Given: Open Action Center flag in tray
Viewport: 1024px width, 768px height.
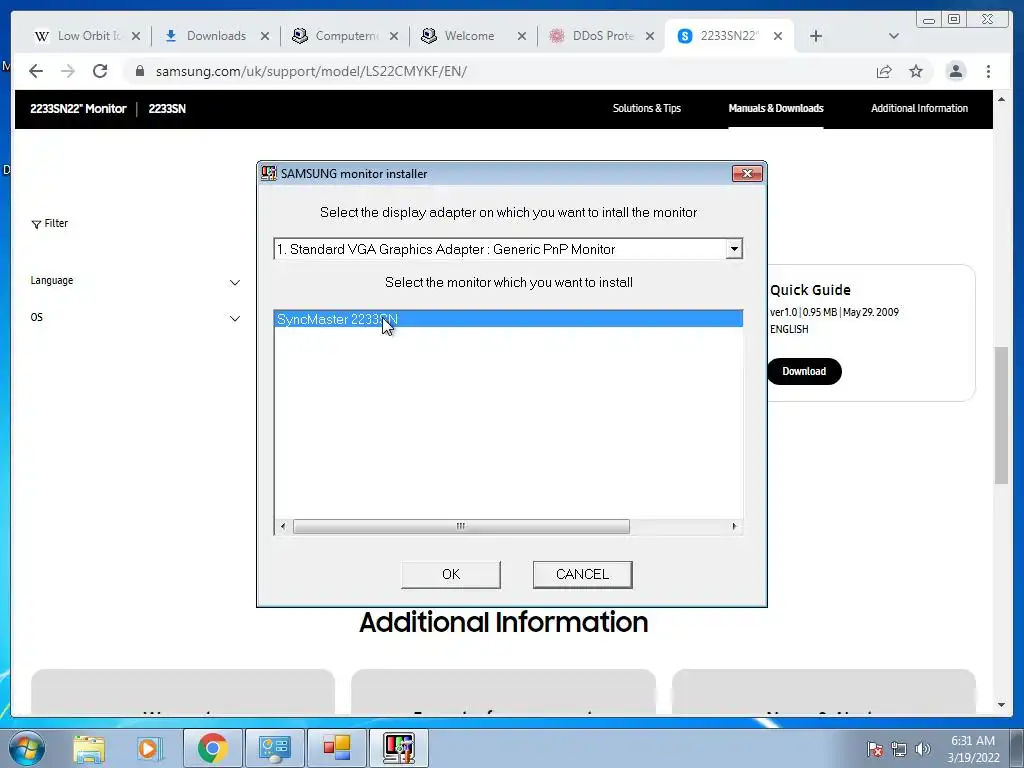Looking at the screenshot, I should [875, 749].
